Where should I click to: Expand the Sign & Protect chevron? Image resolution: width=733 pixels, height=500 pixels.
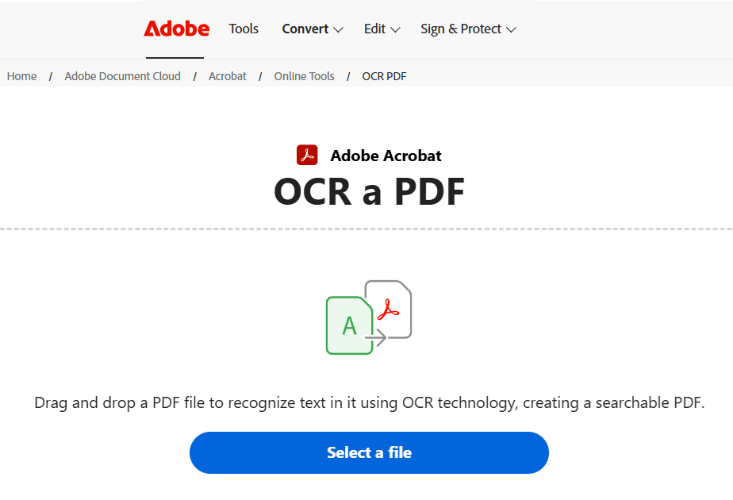[511, 30]
